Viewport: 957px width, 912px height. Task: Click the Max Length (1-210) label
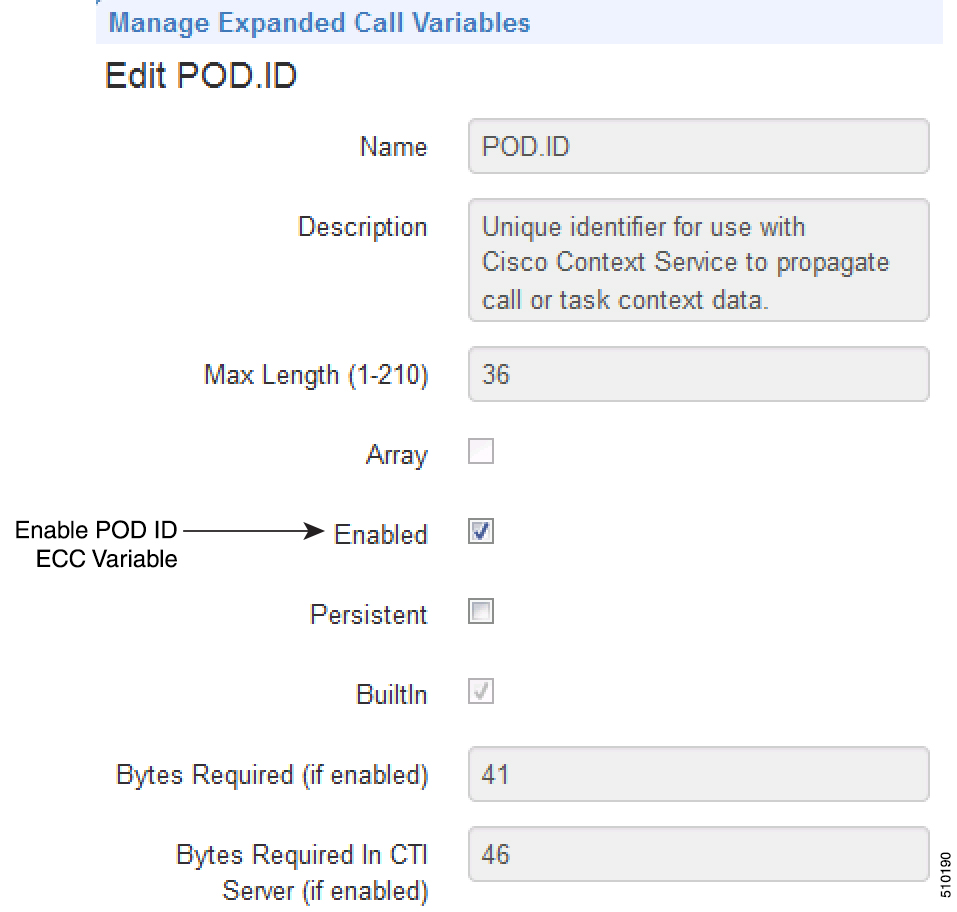[316, 375]
